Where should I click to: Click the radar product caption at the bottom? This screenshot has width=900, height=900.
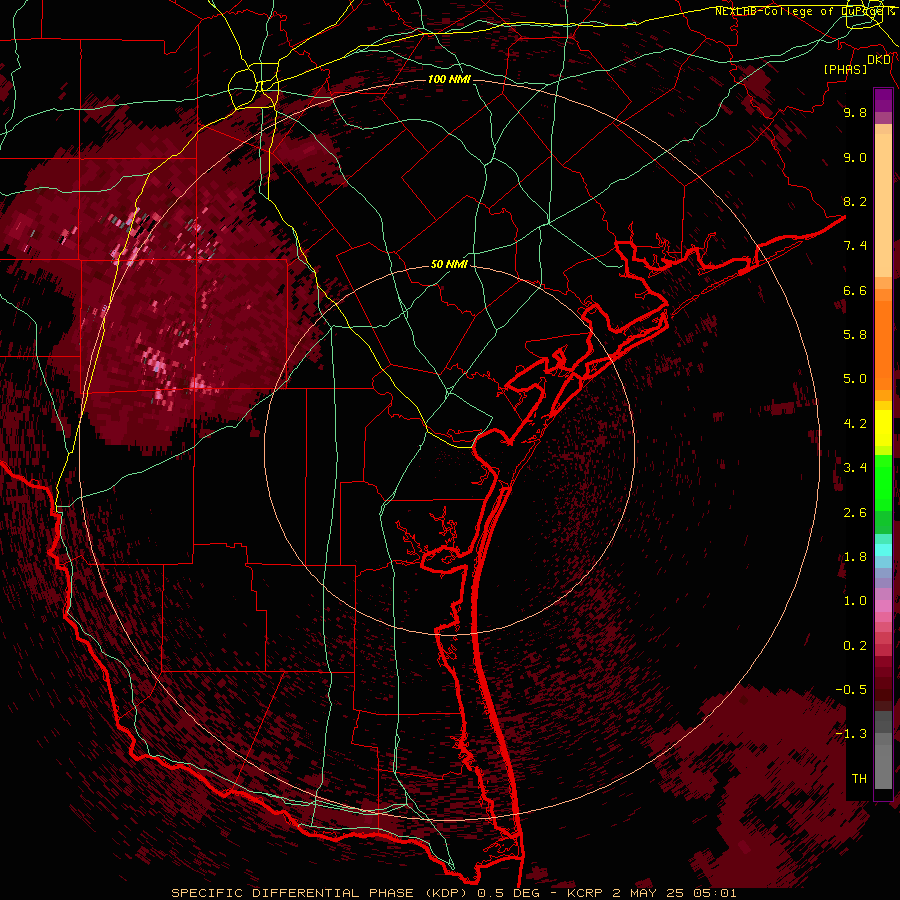tap(454, 893)
